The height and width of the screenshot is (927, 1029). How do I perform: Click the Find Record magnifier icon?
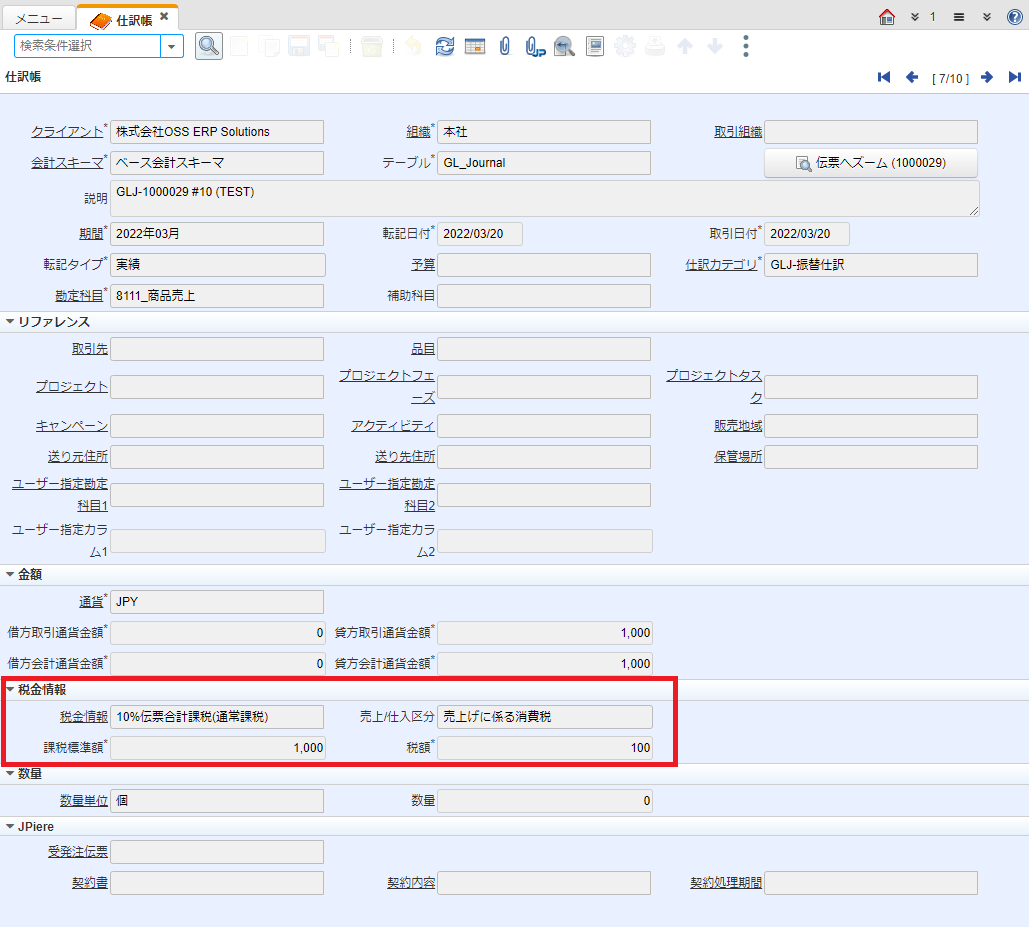[209, 46]
